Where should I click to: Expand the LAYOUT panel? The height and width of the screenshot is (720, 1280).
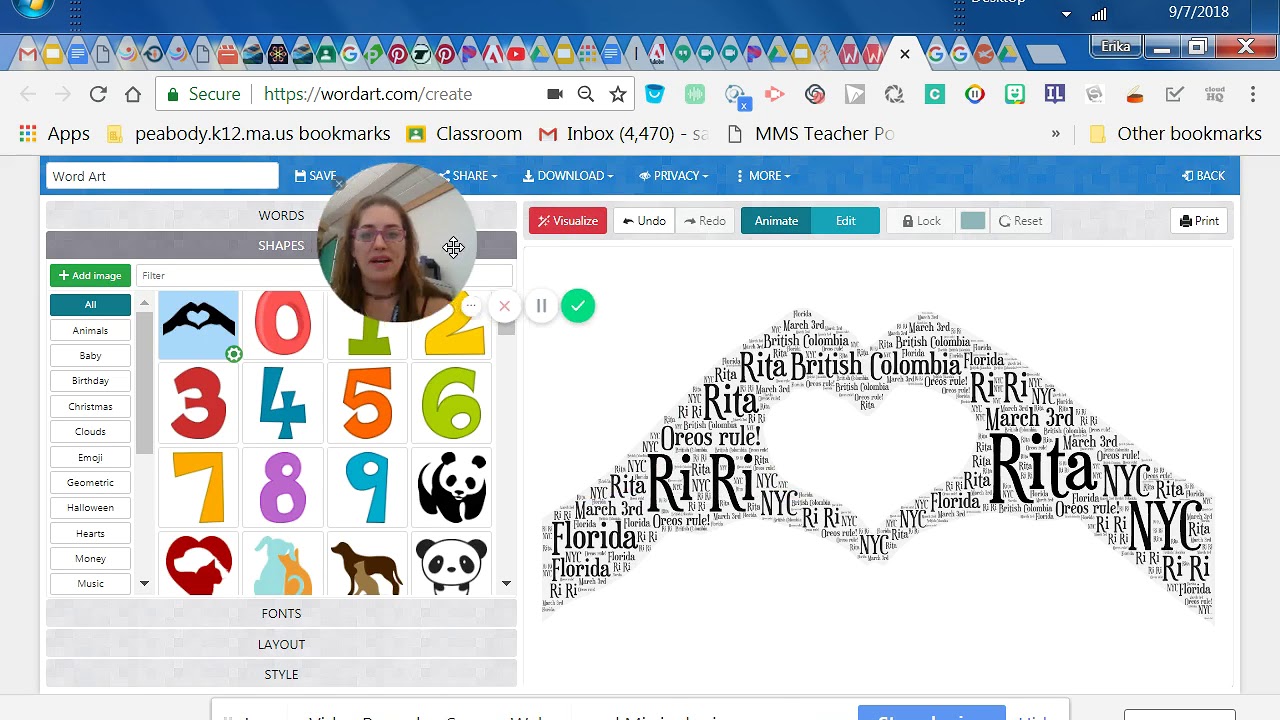click(x=281, y=644)
